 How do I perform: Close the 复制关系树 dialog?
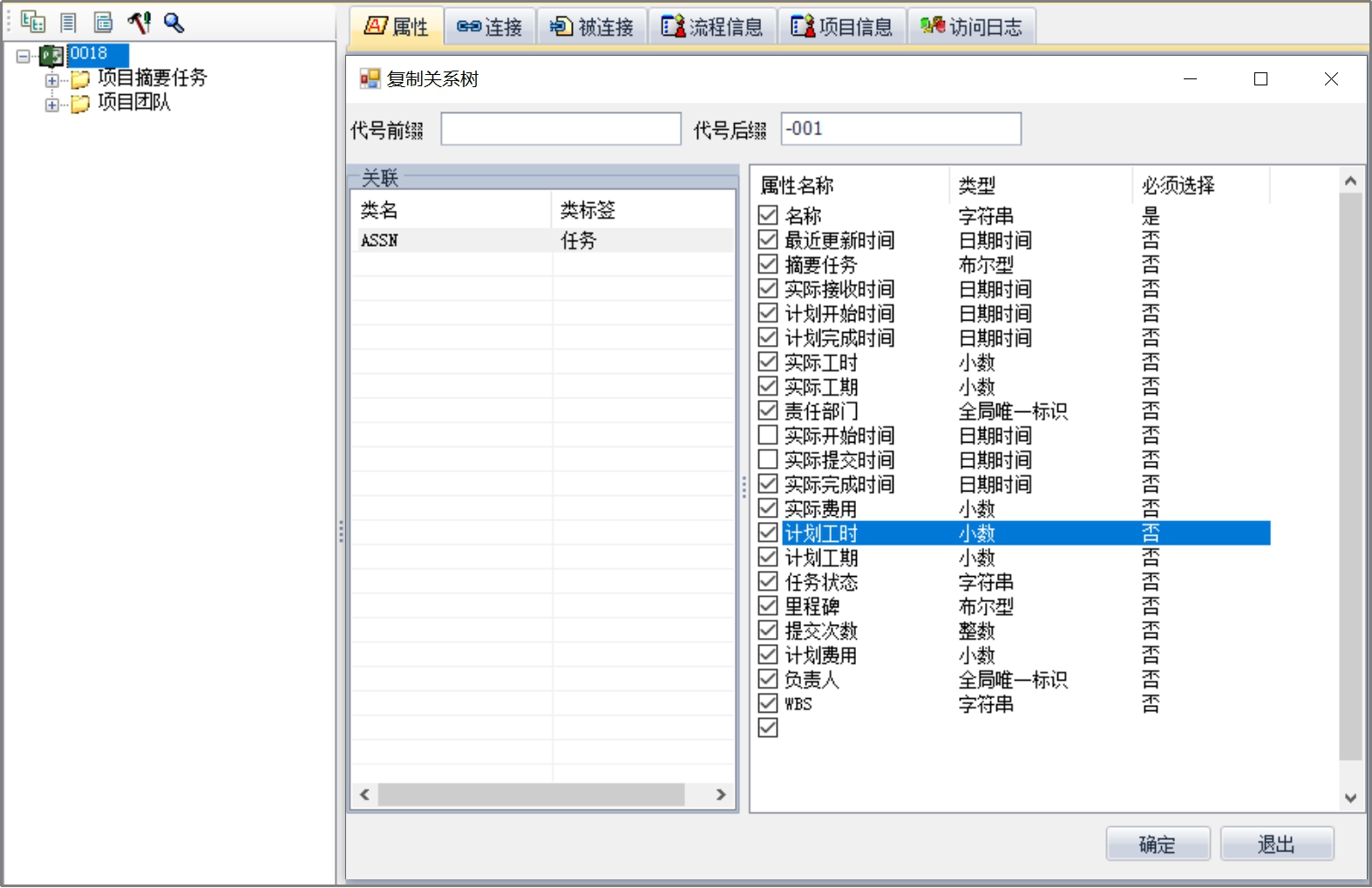pyautogui.click(x=1331, y=79)
